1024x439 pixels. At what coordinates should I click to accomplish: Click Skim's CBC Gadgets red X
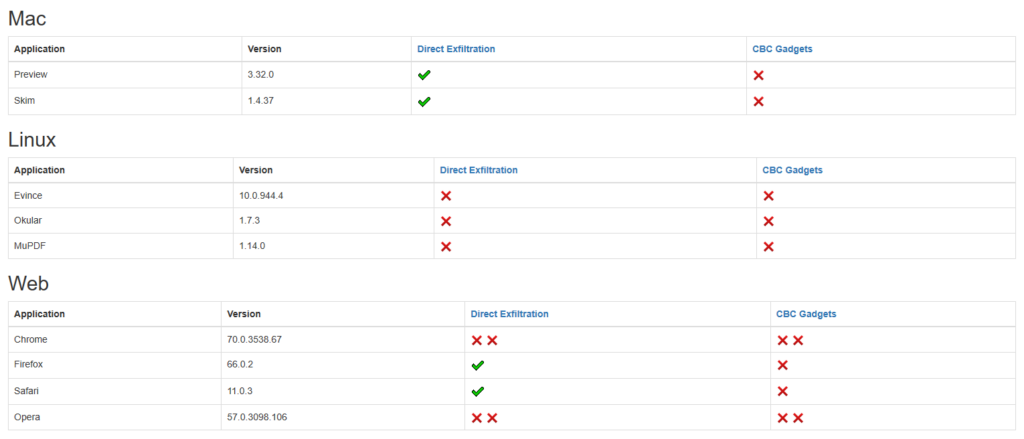pyautogui.click(x=759, y=101)
